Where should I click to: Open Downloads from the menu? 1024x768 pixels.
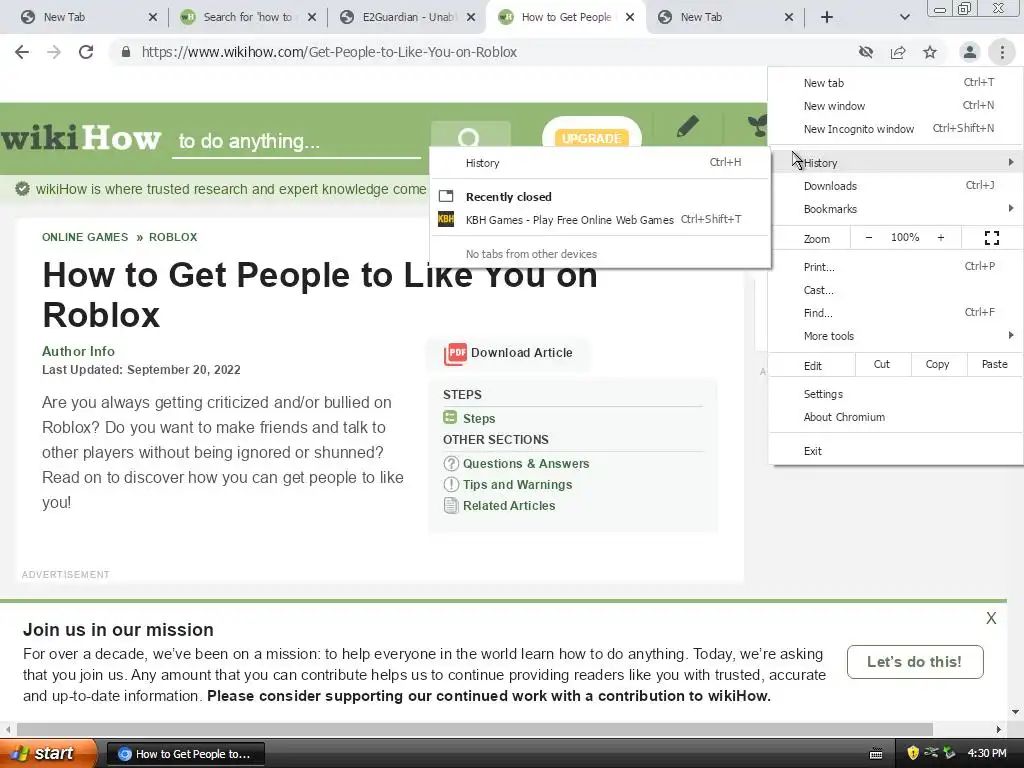tap(895, 186)
